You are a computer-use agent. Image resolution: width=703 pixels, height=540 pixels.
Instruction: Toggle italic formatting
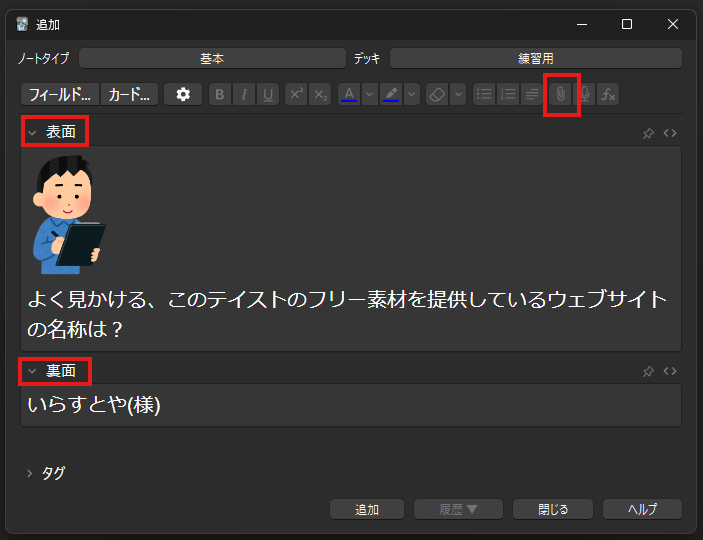coord(244,94)
